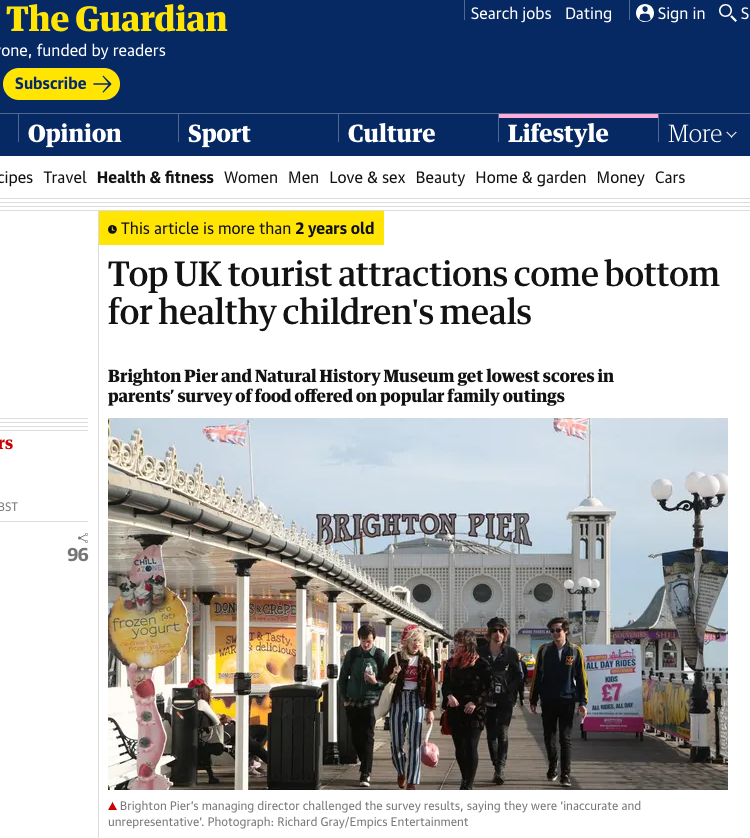Open the Home & garden subsection
Image resolution: width=750 pixels, height=838 pixels.
pos(530,177)
